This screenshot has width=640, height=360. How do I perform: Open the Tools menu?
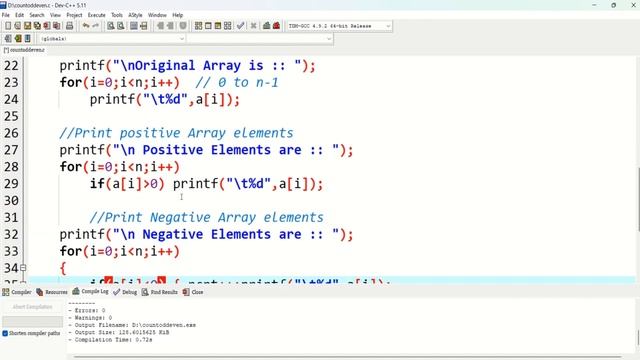pos(117,15)
